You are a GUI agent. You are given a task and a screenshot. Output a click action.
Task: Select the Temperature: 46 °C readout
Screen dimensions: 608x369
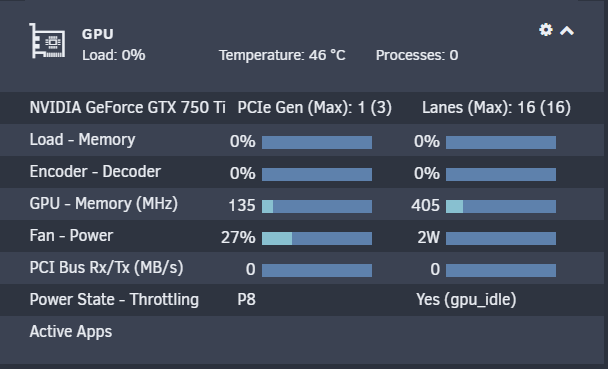[x=282, y=55]
